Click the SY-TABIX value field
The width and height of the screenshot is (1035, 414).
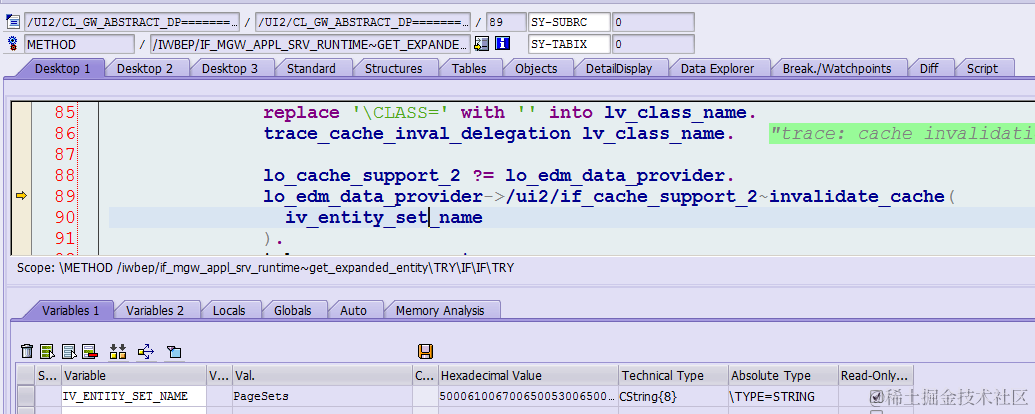click(x=653, y=44)
